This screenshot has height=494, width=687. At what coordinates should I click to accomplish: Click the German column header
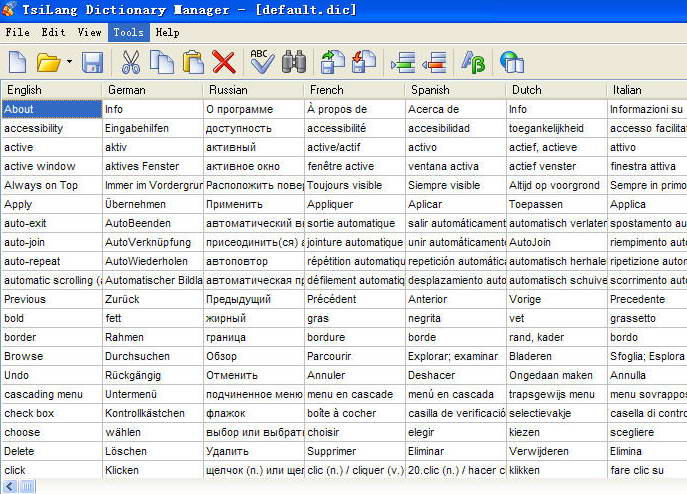[x=152, y=90]
